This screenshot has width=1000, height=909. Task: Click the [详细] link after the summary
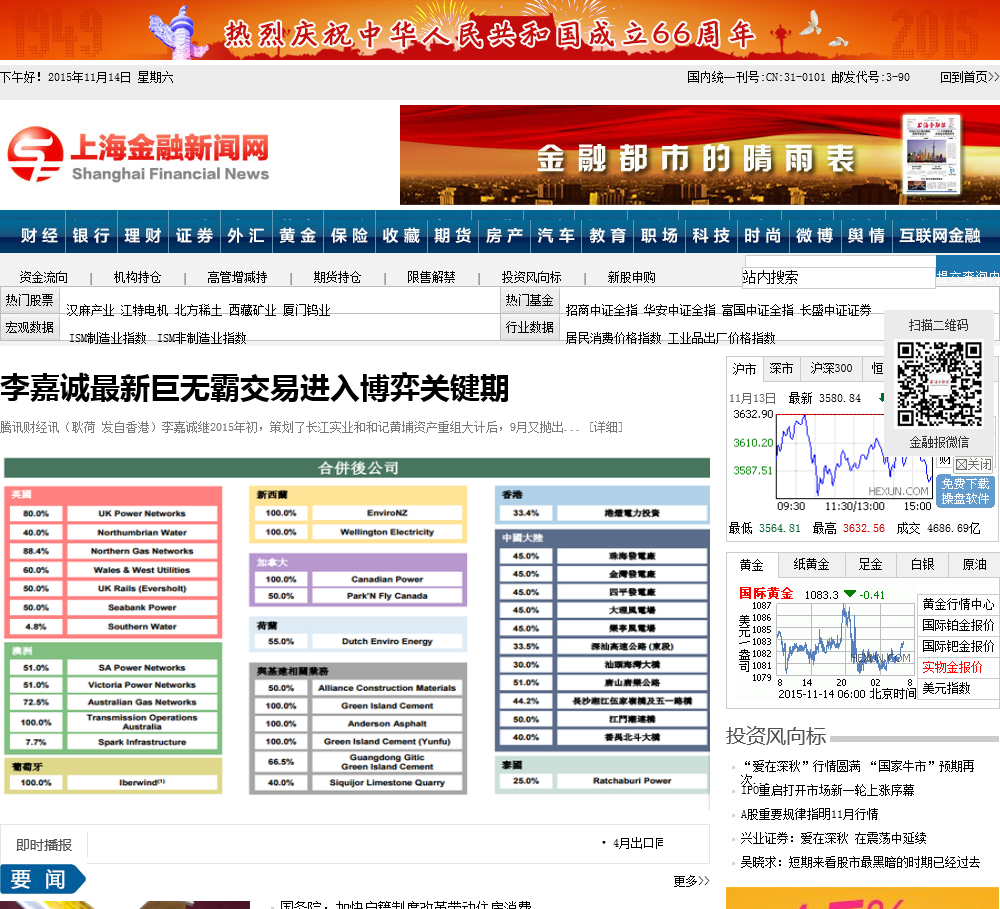(x=605, y=427)
